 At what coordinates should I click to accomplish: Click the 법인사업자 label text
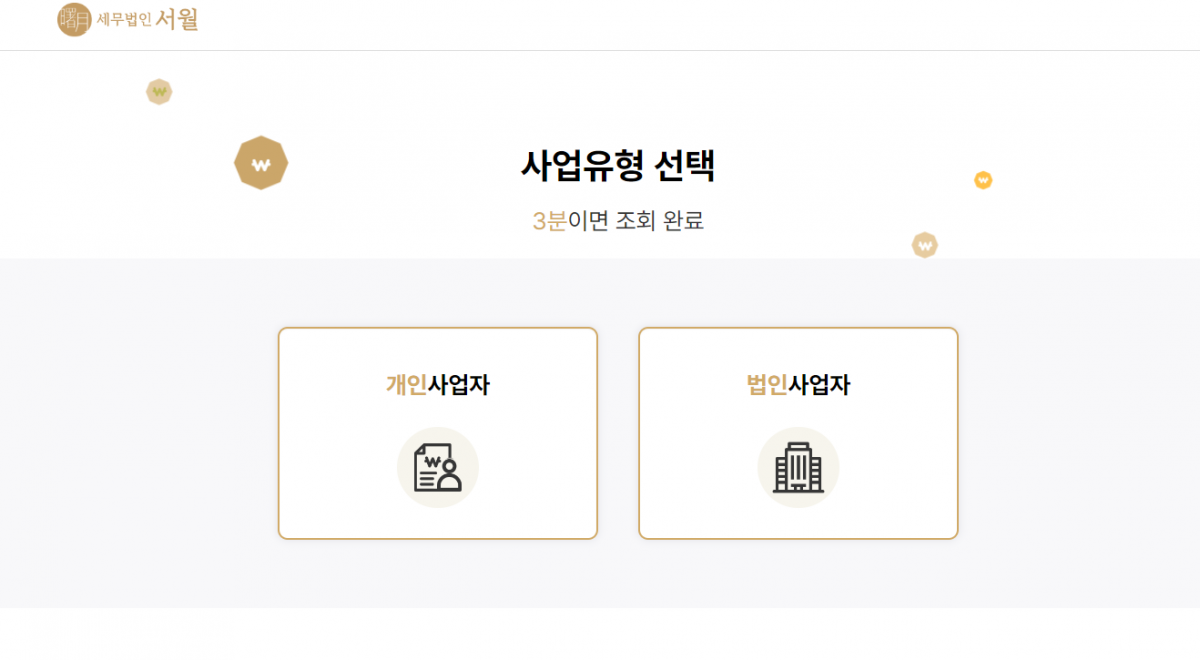798,385
